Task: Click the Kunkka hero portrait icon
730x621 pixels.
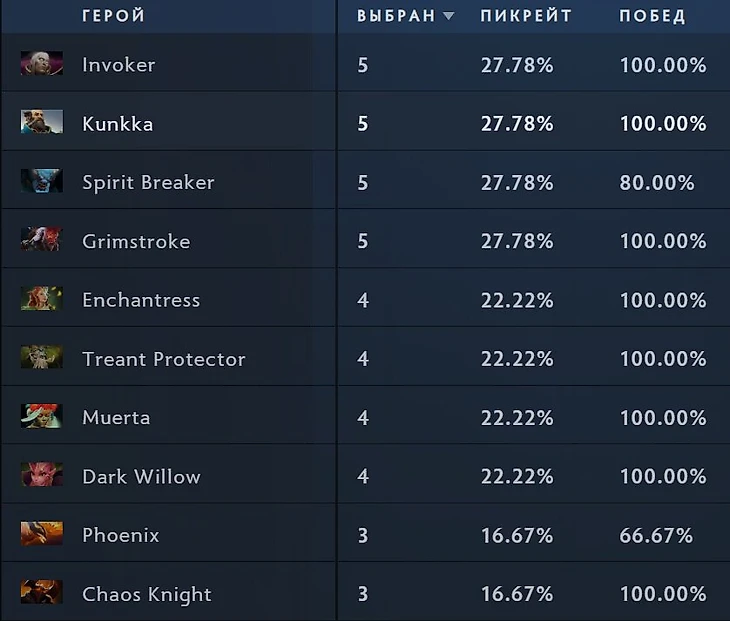Action: 41,123
